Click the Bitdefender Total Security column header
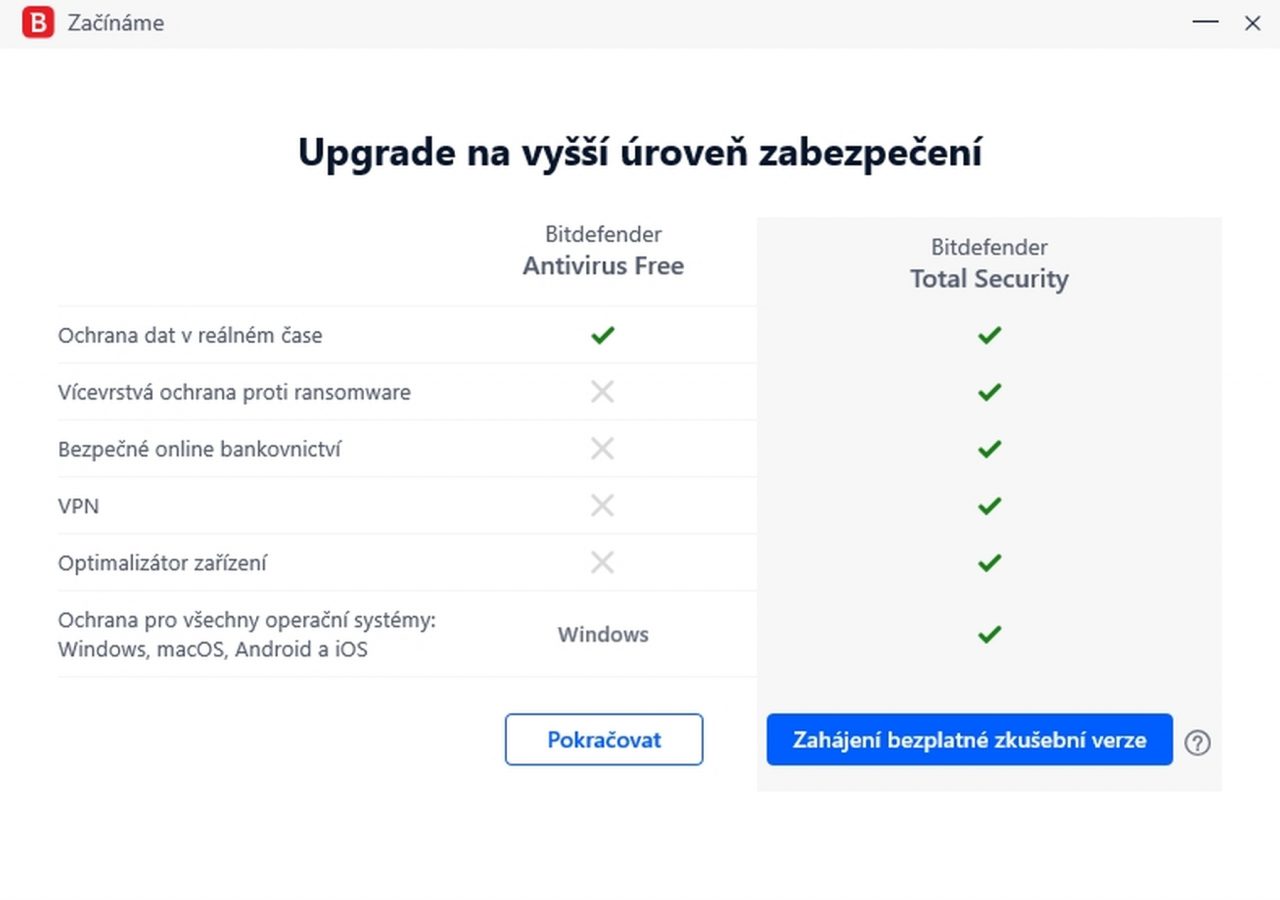Screen dimensions: 1280x900 [989, 263]
